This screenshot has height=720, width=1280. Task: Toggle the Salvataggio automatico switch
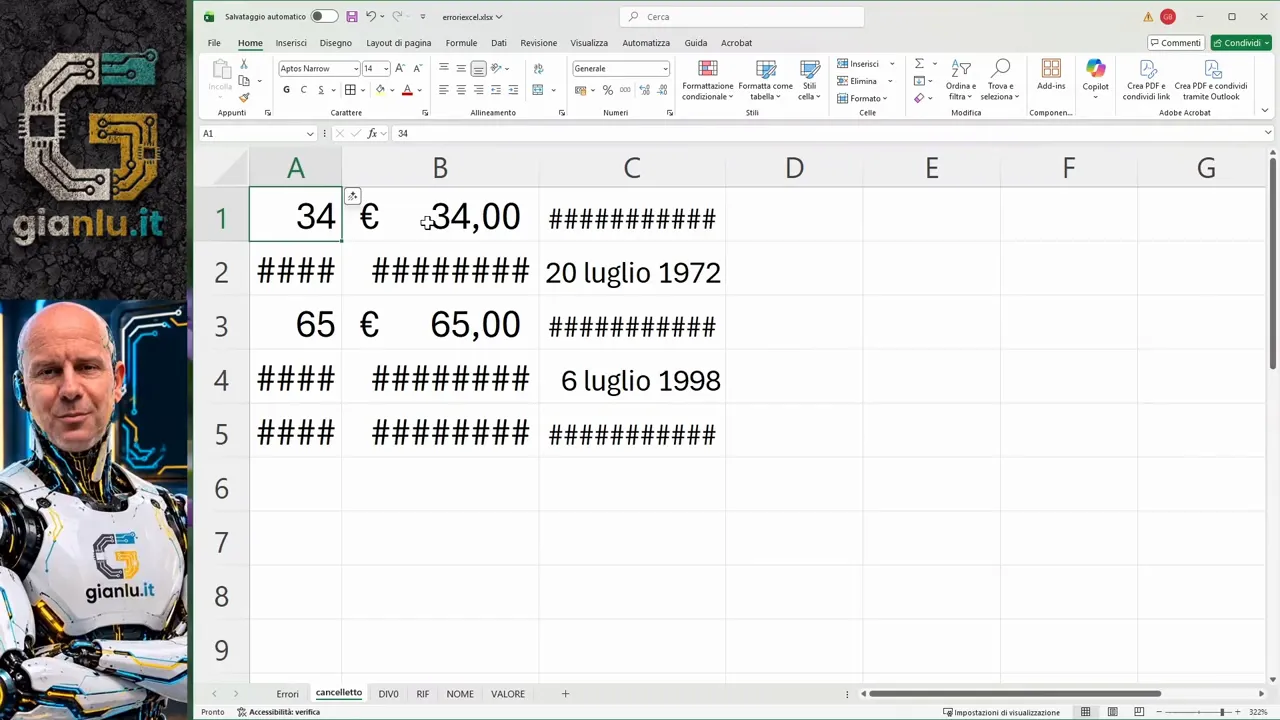click(324, 17)
